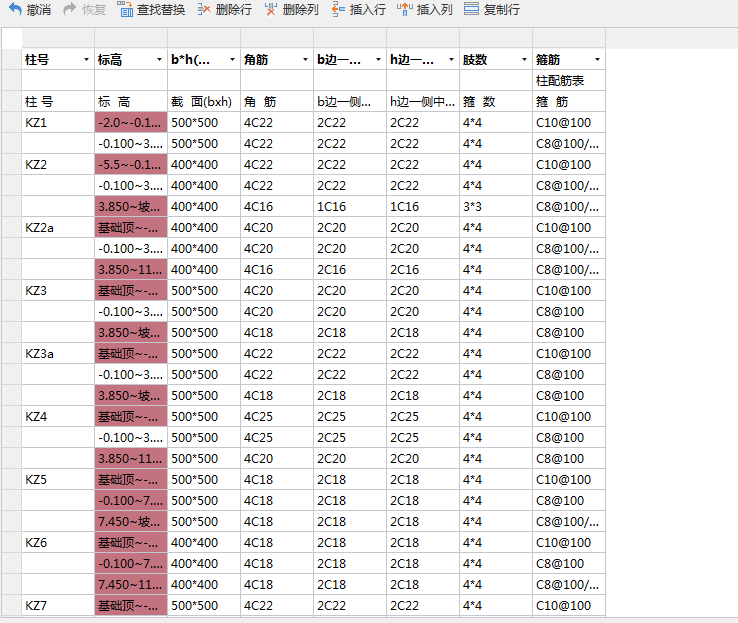Open 查找替换 find and replace icon

125,9
